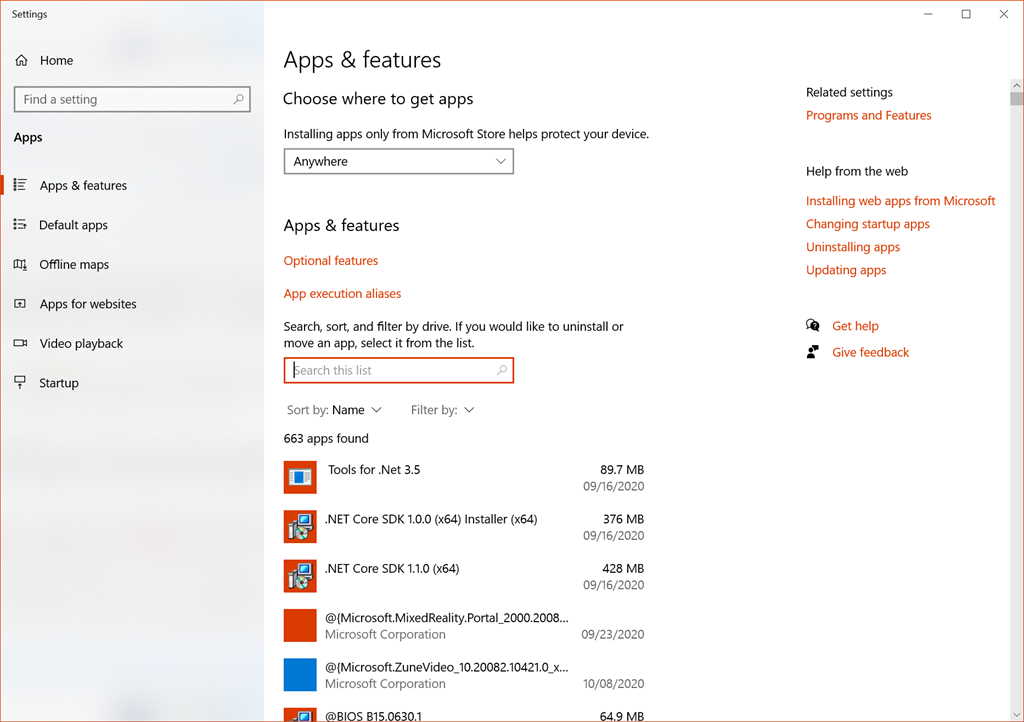The image size is (1024, 722).
Task: Select .NET Core SDK 1.0.0 (x64) Installer entry
Action: click(464, 527)
